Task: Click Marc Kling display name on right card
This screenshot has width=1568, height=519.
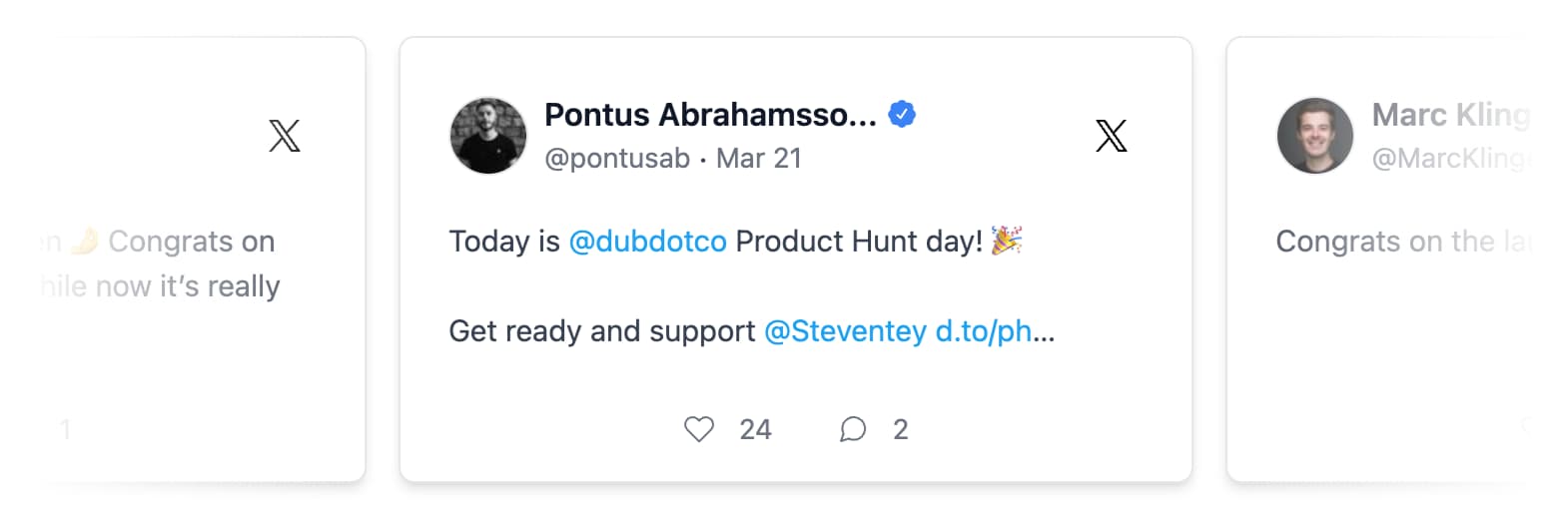Action: 1451,115
